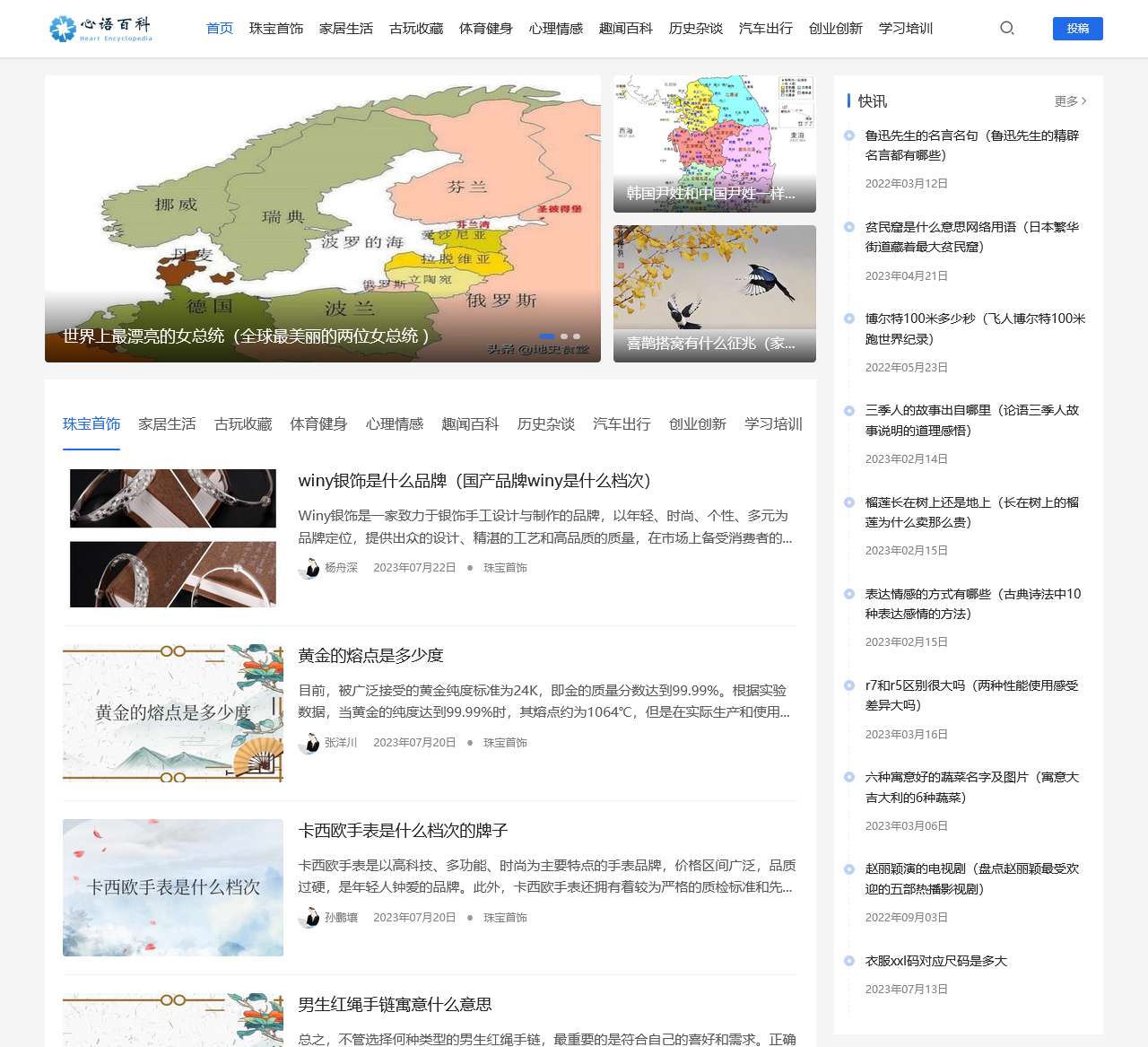Open 创业创新 in top navigation bar

(x=836, y=29)
